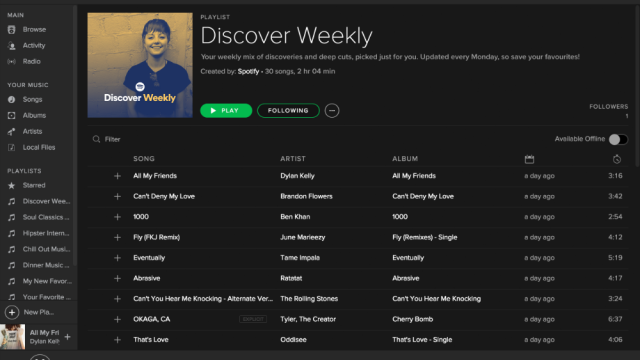Viewport: 640px width, 360px height.
Task: Open the Spotify creator link
Action: click(x=248, y=71)
